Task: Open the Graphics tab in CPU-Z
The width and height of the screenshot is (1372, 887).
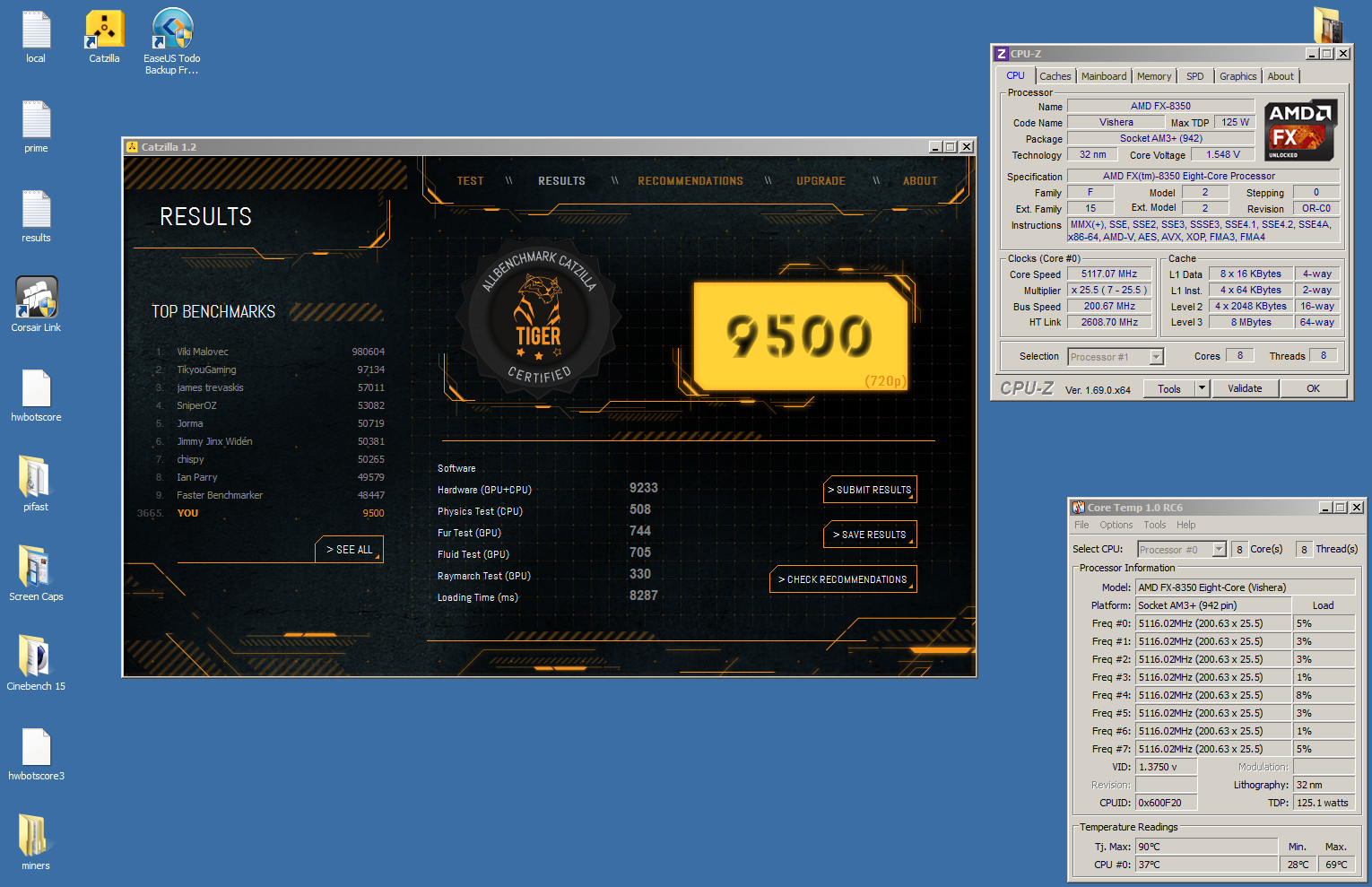Action: tap(1238, 76)
